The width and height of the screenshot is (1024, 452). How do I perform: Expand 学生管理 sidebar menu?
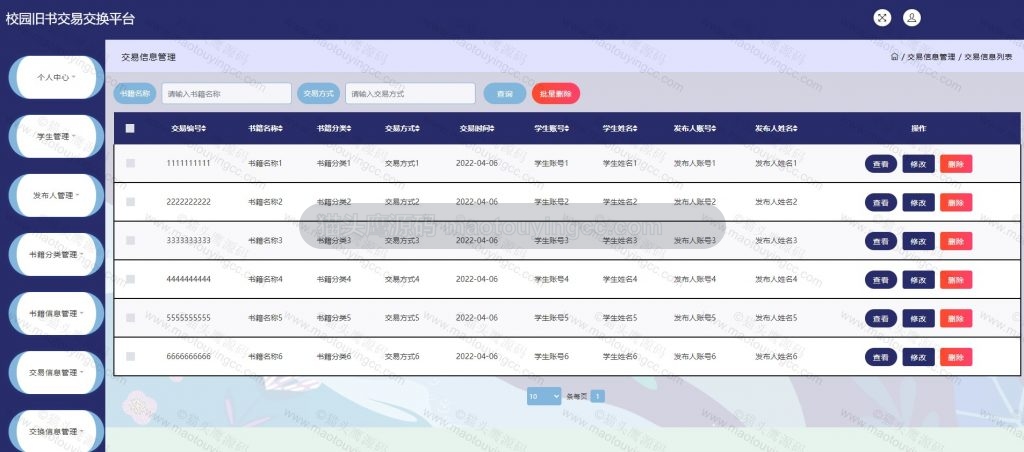(56, 136)
